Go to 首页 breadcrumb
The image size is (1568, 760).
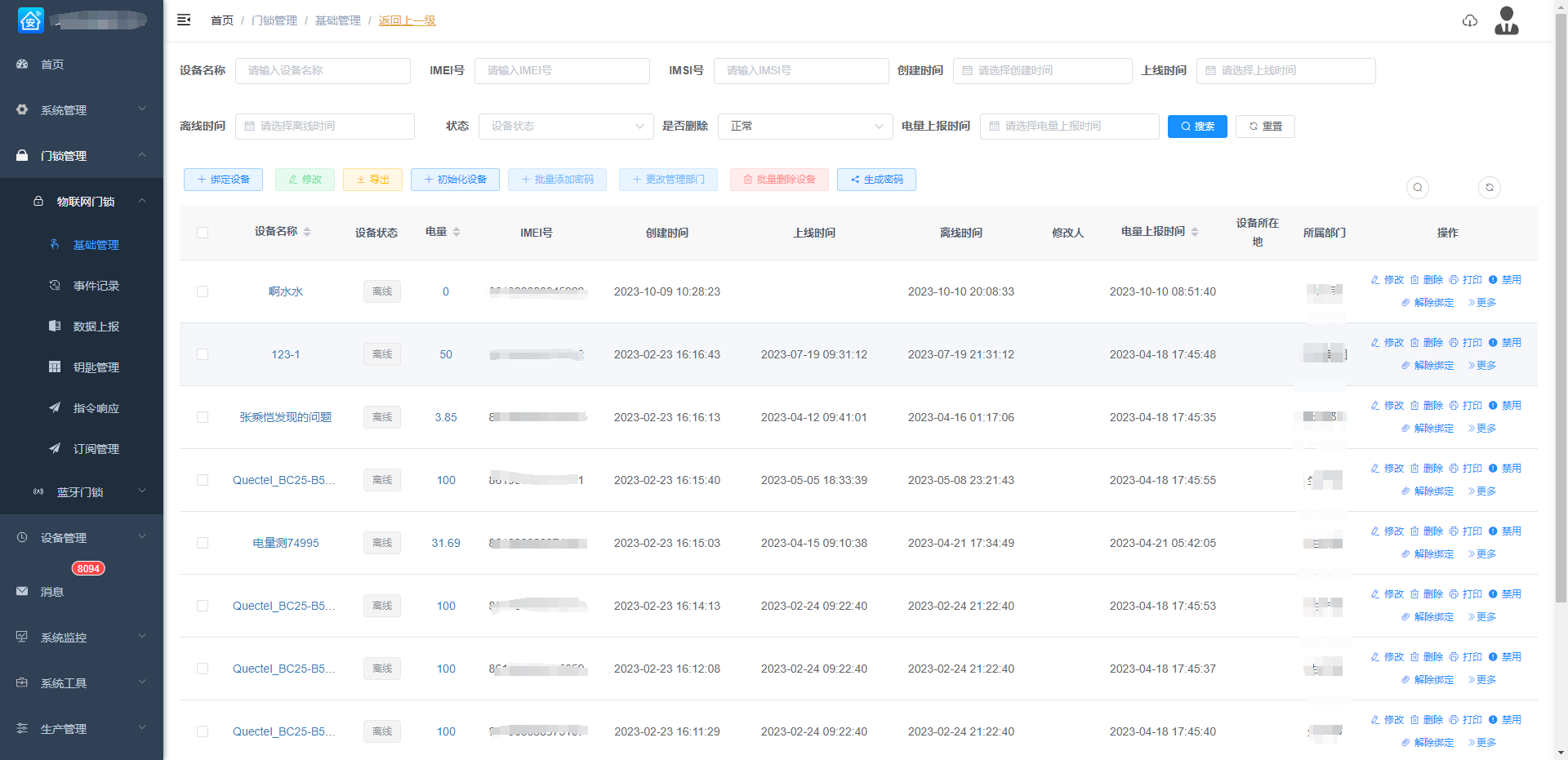[222, 20]
